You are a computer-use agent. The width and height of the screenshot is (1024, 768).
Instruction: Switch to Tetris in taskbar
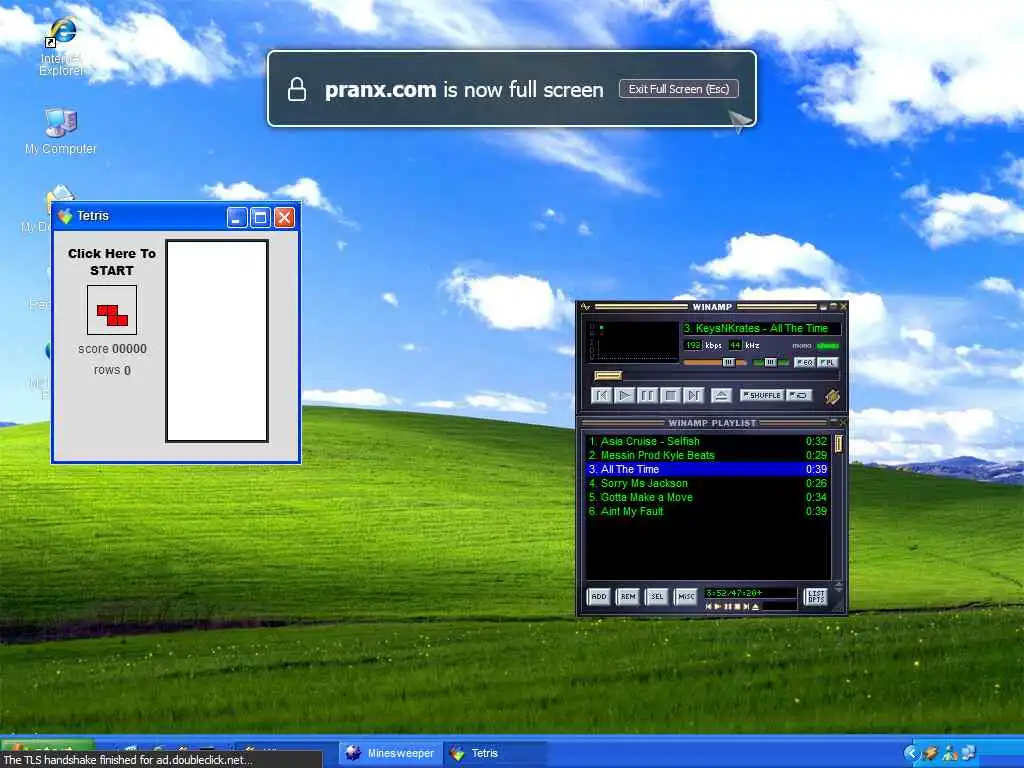point(496,753)
